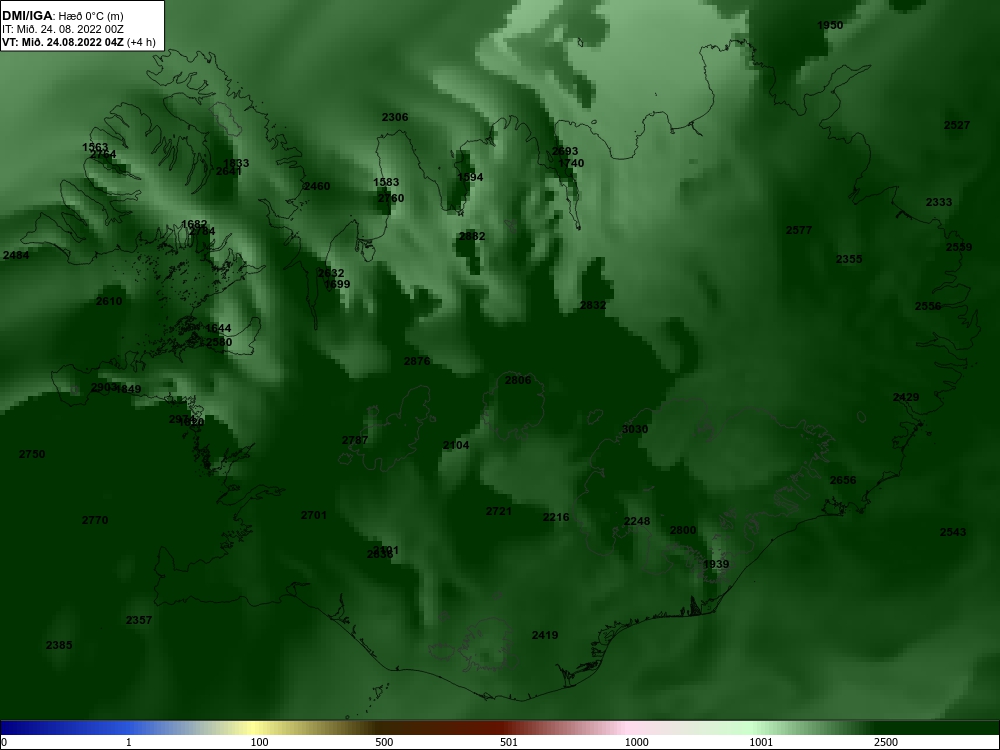Pick the value 2656
1000x750 pixels.
(843, 480)
